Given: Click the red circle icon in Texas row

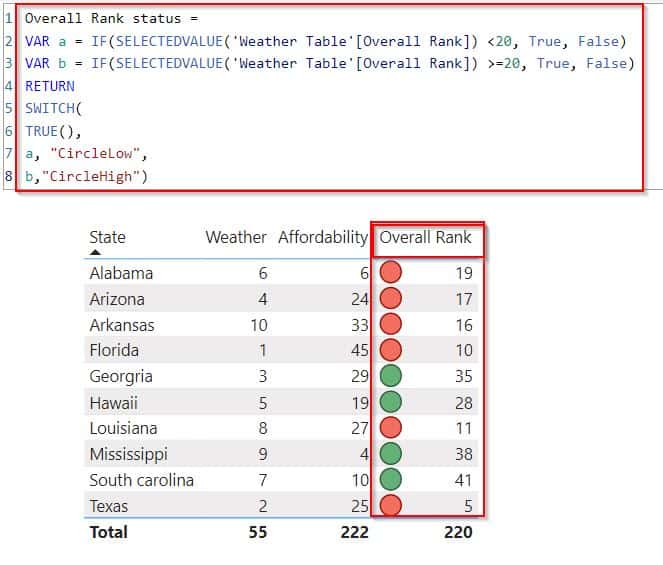Looking at the screenshot, I should point(390,505).
